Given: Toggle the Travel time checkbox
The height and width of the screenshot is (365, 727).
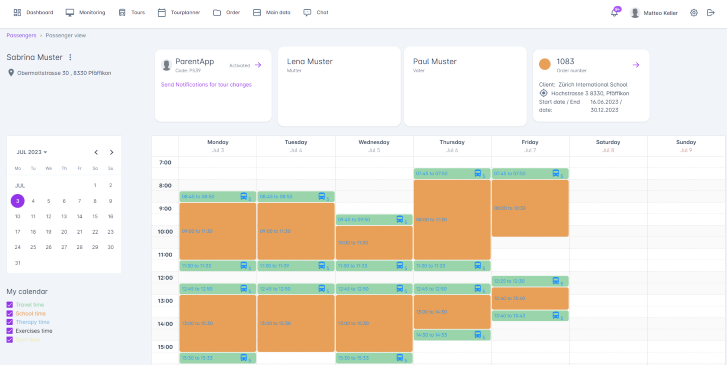Looking at the screenshot, I should point(10,305).
